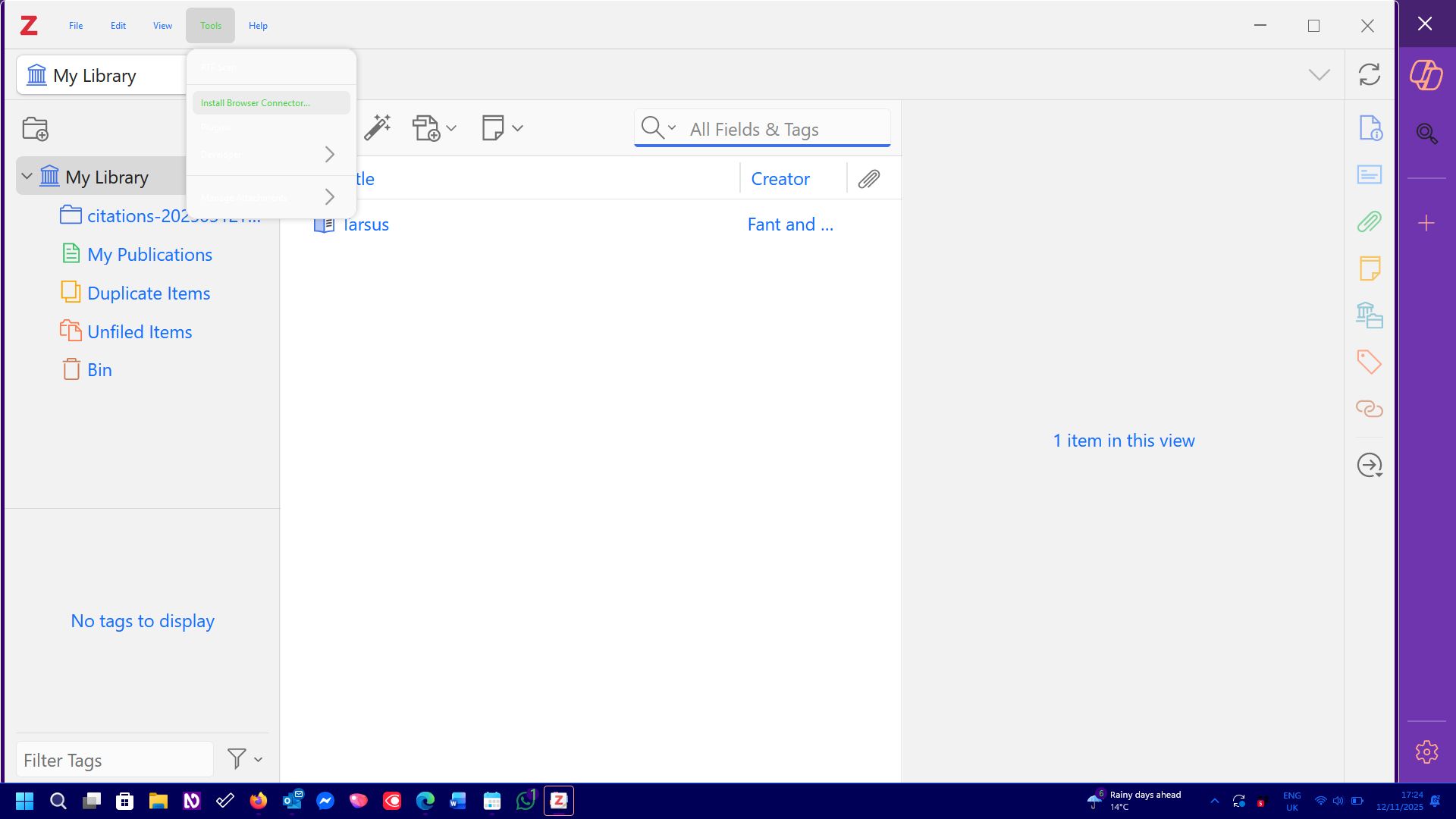Sort by the Creator column header
The height and width of the screenshot is (819, 1456).
(x=780, y=179)
